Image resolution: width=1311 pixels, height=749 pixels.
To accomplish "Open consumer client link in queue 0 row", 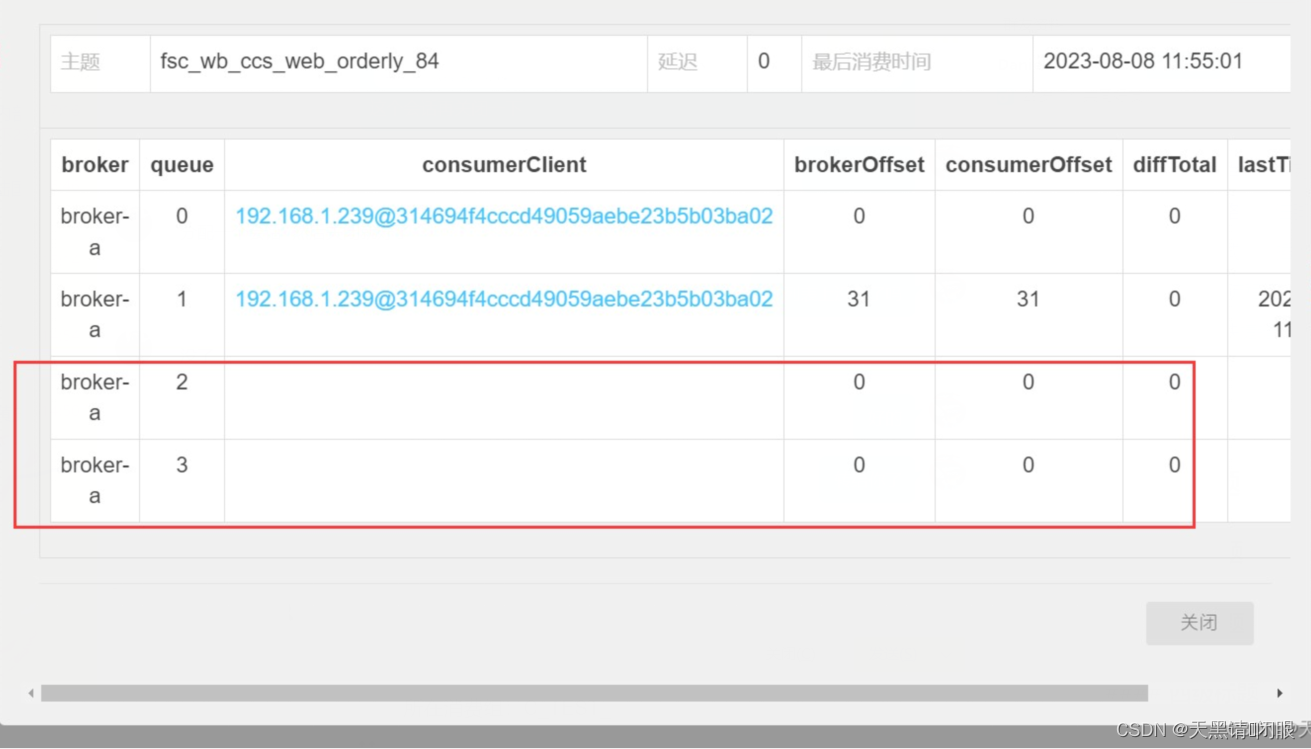I will [x=504, y=216].
